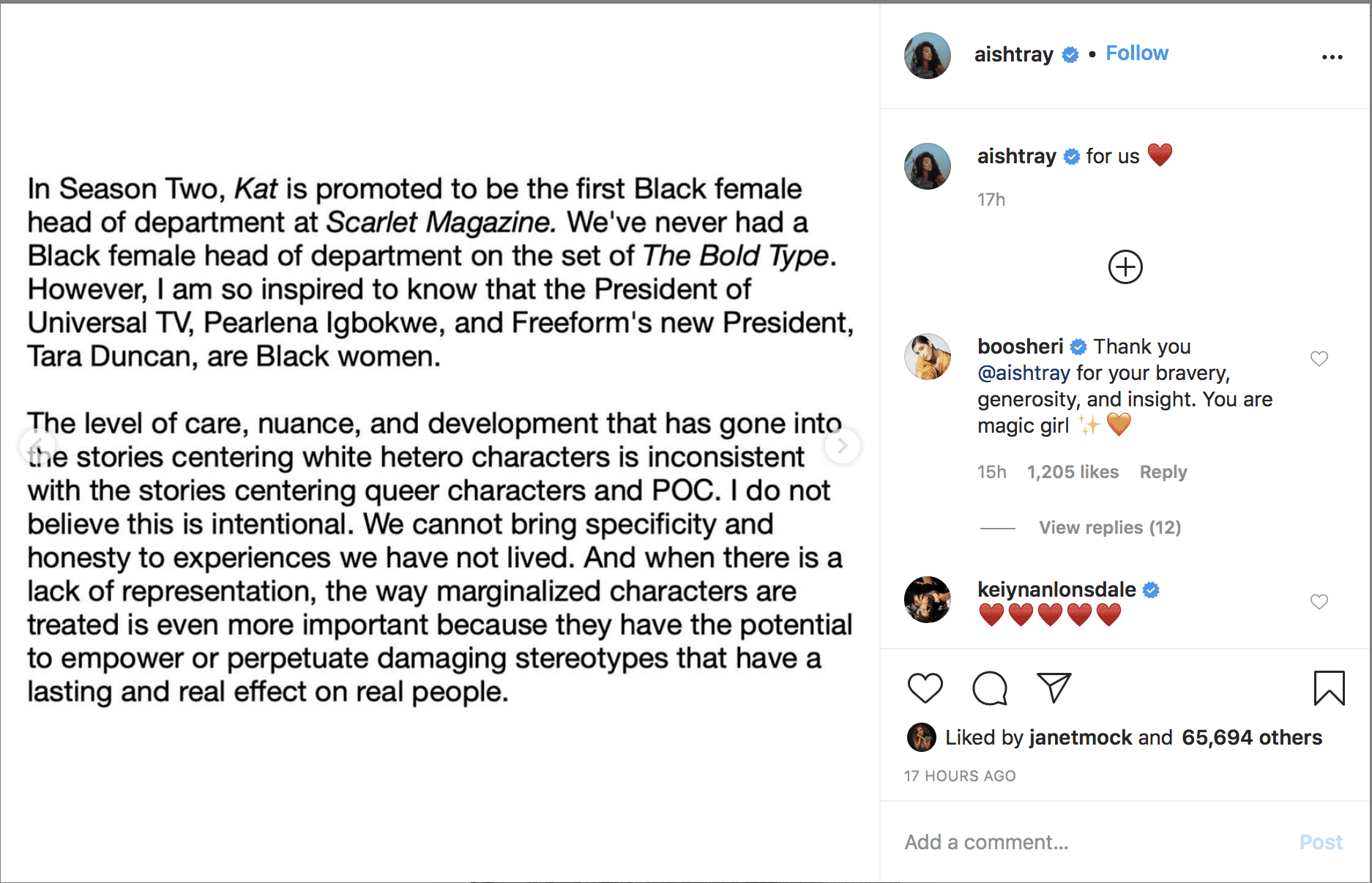Viewport: 1372px width, 883px height.
Task: Save post with the bookmark icon
Action: [x=1329, y=688]
